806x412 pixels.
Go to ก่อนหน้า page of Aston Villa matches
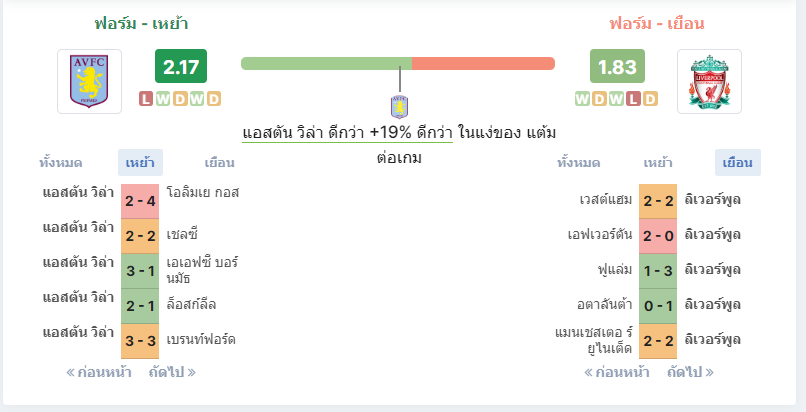click(x=99, y=372)
